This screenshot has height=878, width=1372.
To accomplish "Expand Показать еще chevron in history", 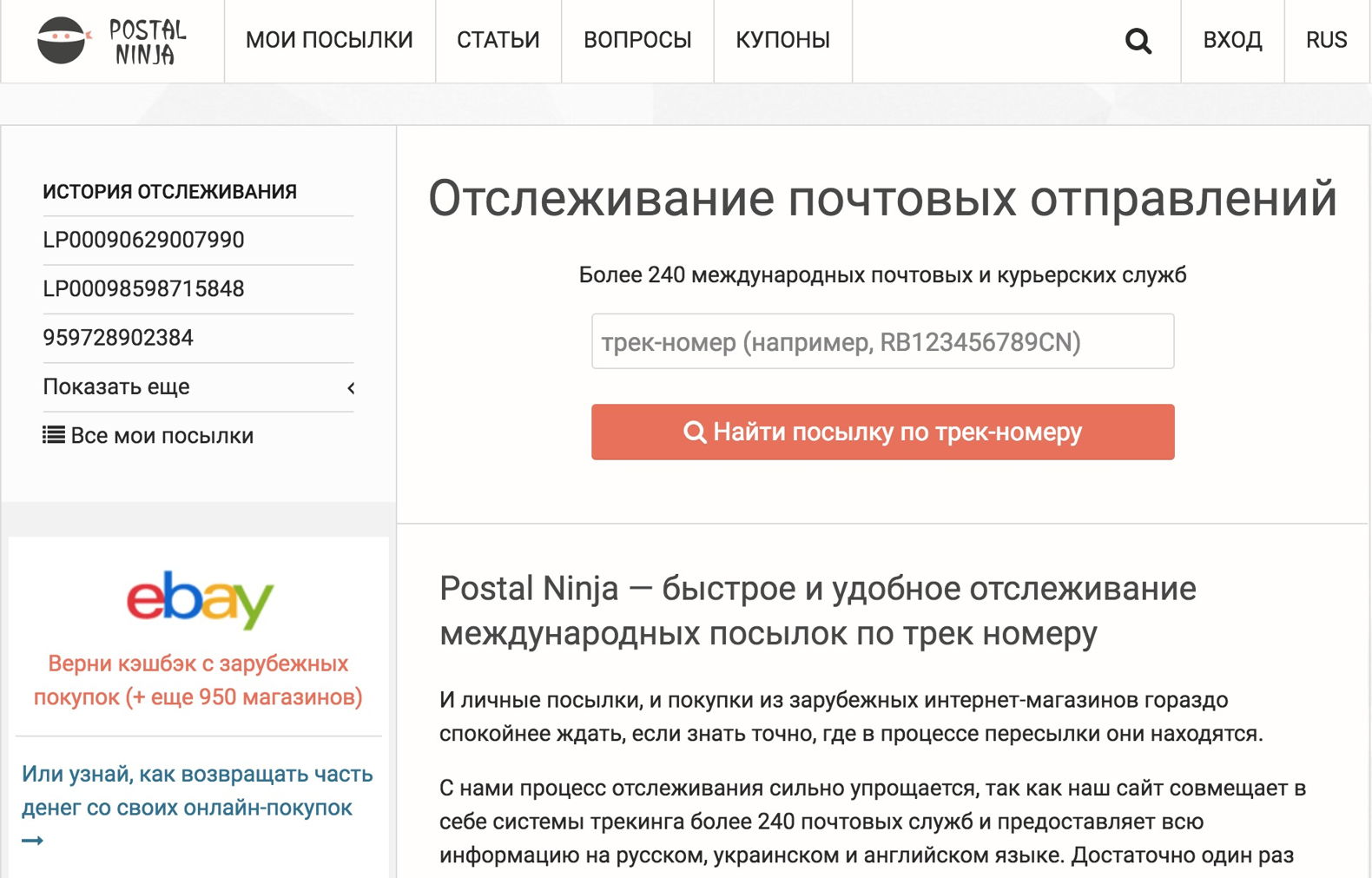I will [x=351, y=387].
